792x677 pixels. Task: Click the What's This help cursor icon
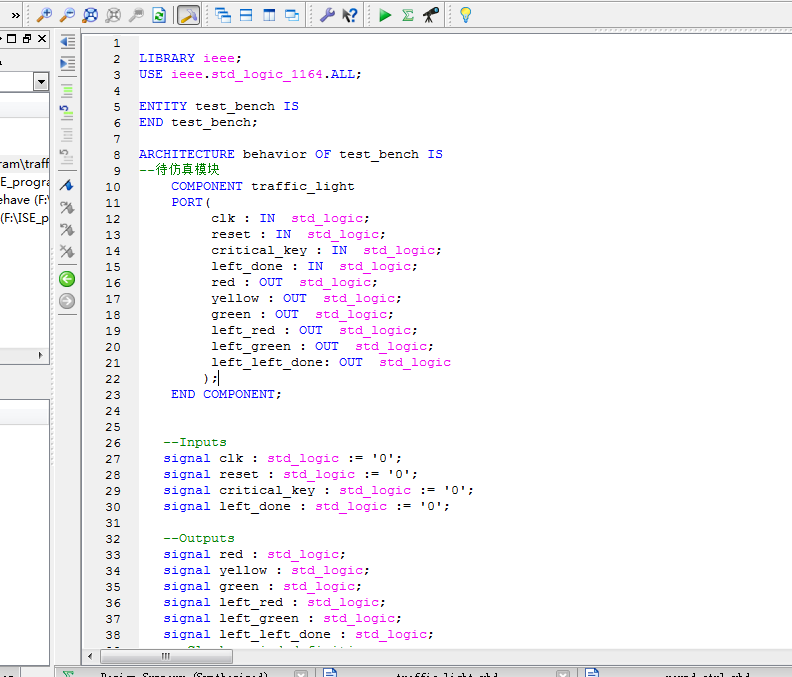pyautogui.click(x=350, y=15)
